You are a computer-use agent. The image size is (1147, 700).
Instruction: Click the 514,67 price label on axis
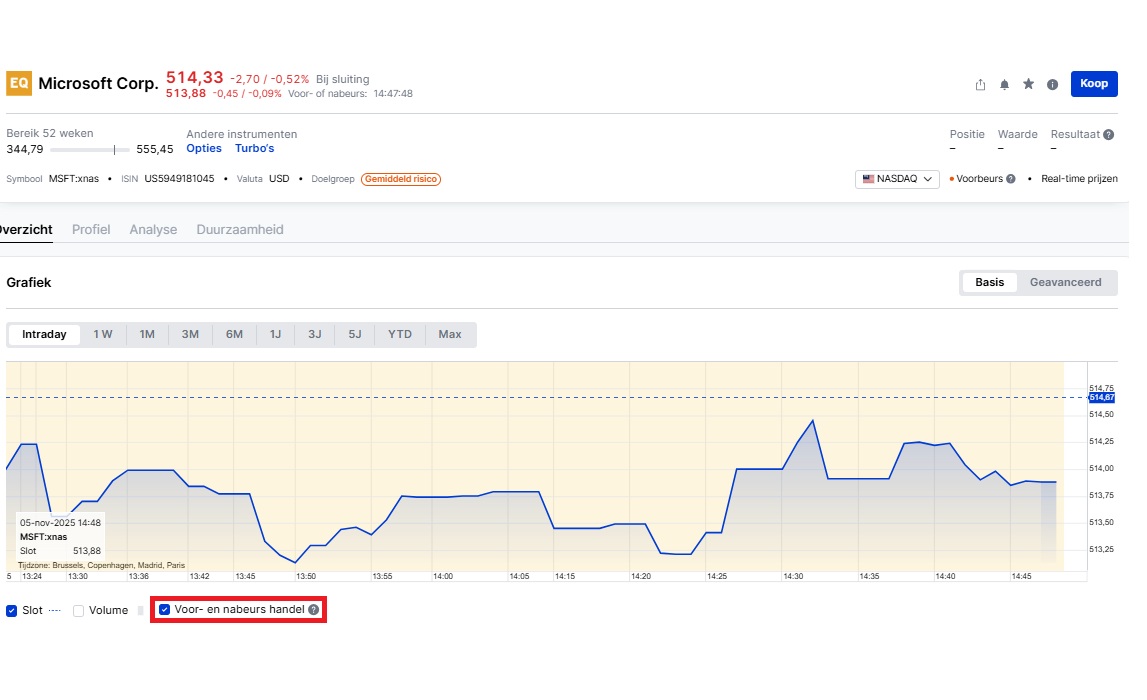point(1101,398)
